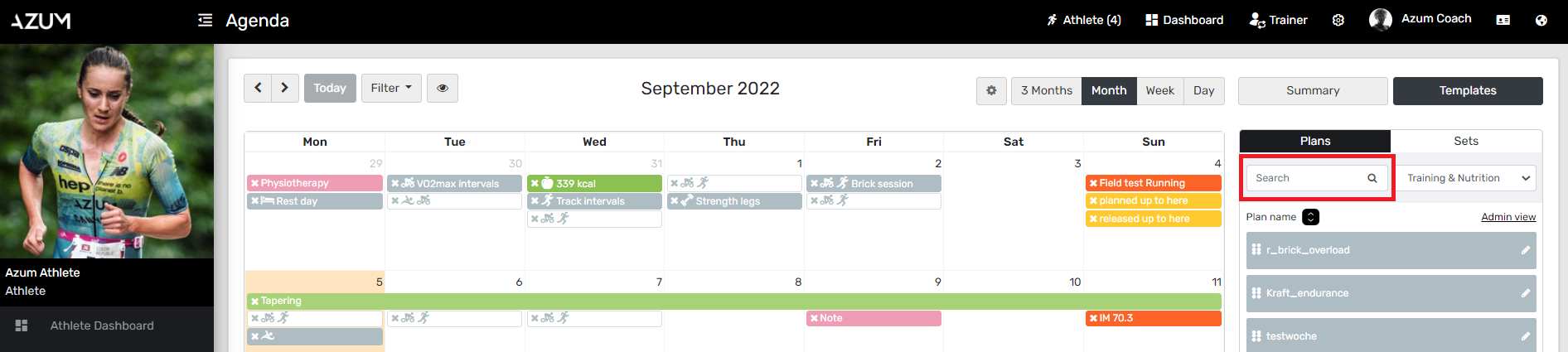Toggle the eye visibility button
Image resolution: width=1568 pixels, height=352 pixels.
point(443,88)
